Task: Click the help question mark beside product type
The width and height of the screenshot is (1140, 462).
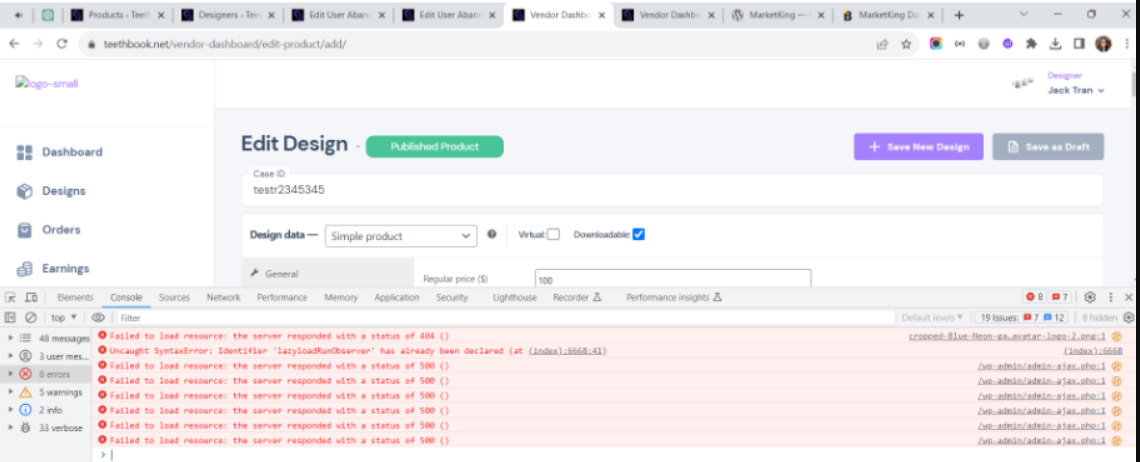Action: [x=491, y=234]
